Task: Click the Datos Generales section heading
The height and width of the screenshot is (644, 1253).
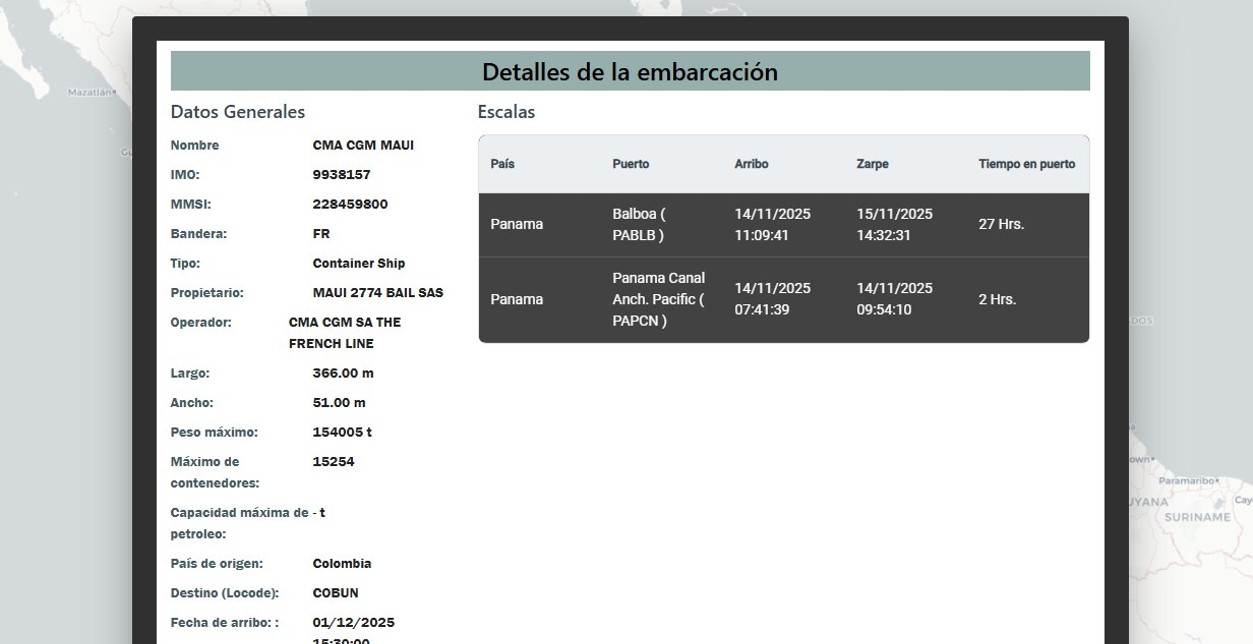Action: pyautogui.click(x=238, y=112)
